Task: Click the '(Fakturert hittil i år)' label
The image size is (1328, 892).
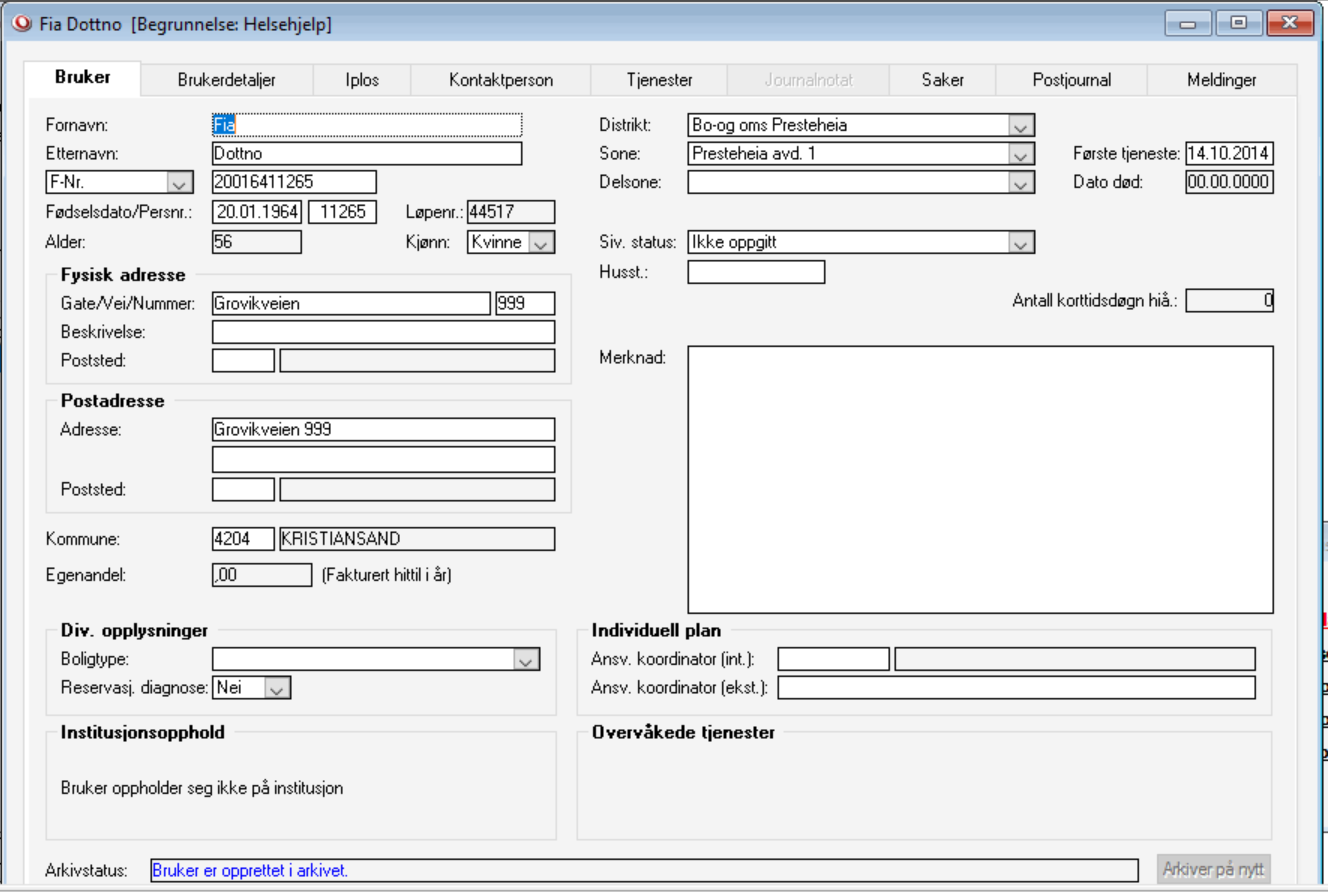Action: [386, 576]
